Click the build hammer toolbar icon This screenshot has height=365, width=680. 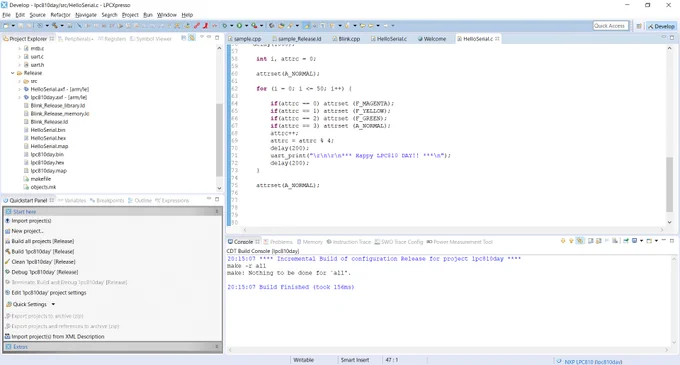[55, 26]
